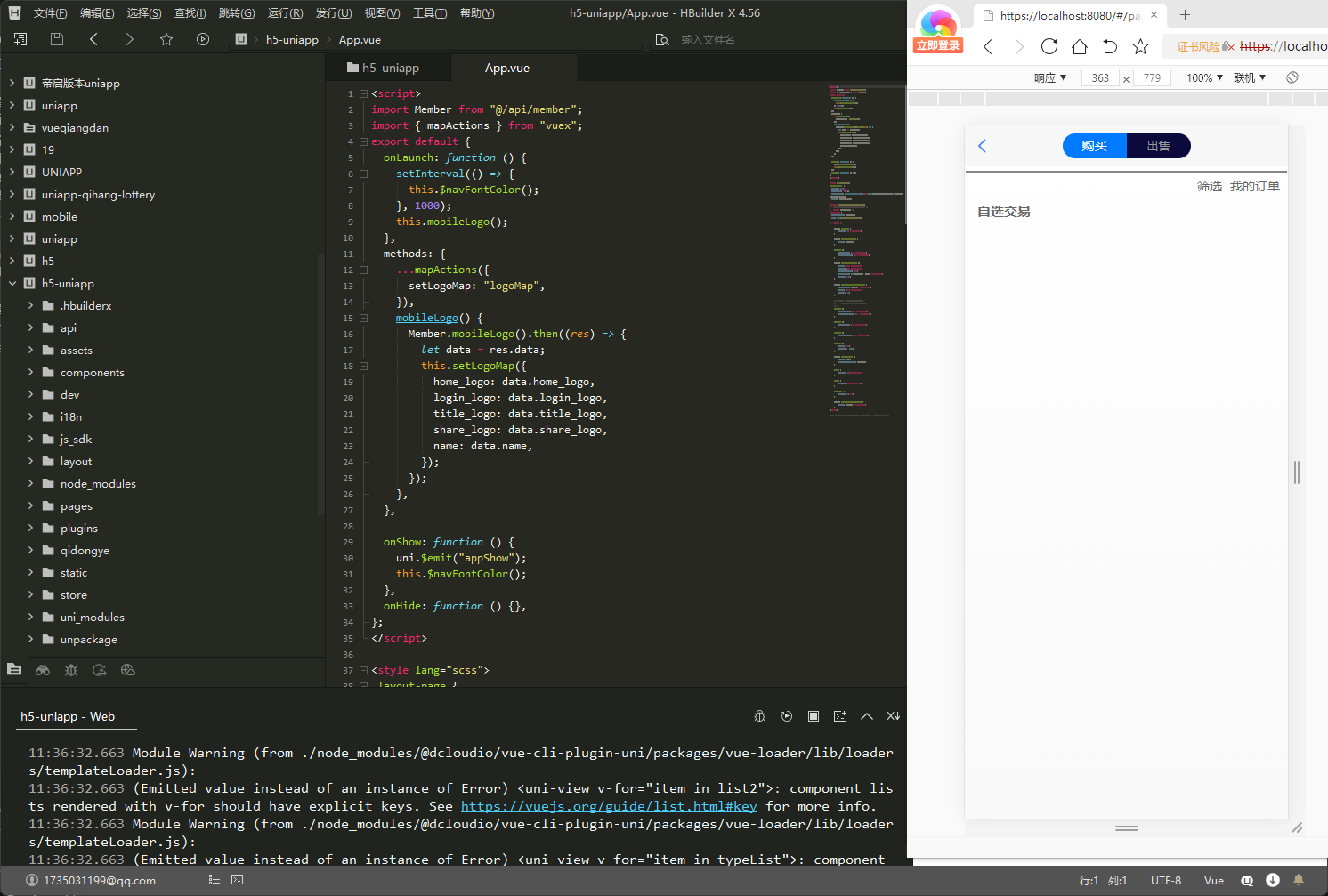Image resolution: width=1328 pixels, height=896 pixels.
Task: Click the run (play) toolbar icon
Action: [203, 39]
